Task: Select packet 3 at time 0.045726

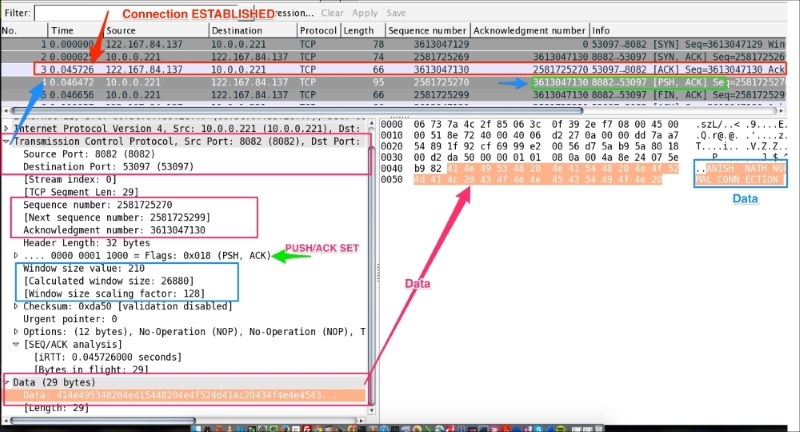Action: [393, 69]
